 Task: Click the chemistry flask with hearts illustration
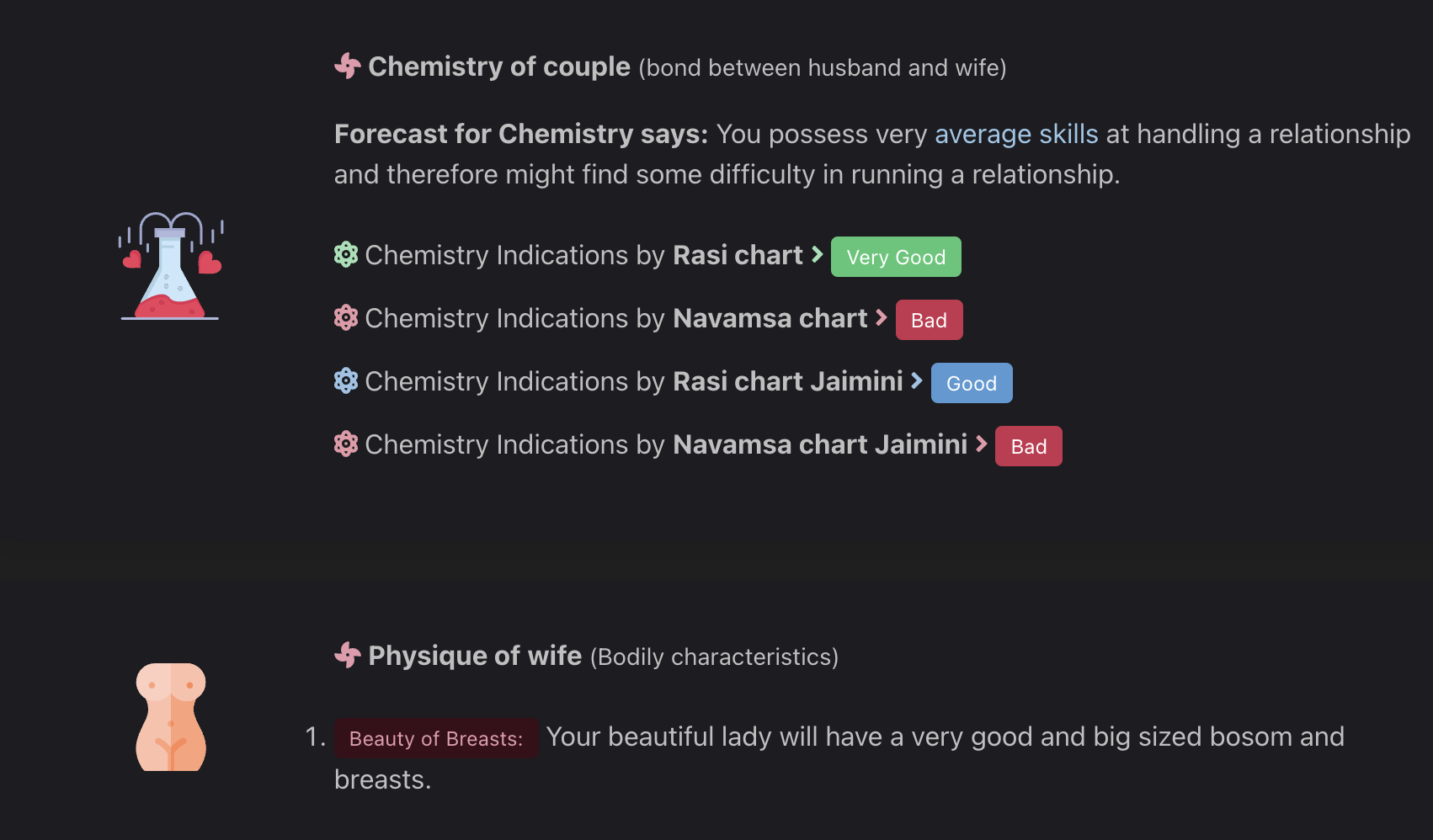(x=171, y=266)
